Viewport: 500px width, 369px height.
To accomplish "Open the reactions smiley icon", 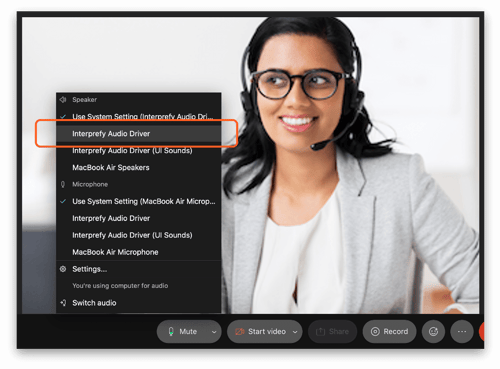I will pyautogui.click(x=433, y=331).
